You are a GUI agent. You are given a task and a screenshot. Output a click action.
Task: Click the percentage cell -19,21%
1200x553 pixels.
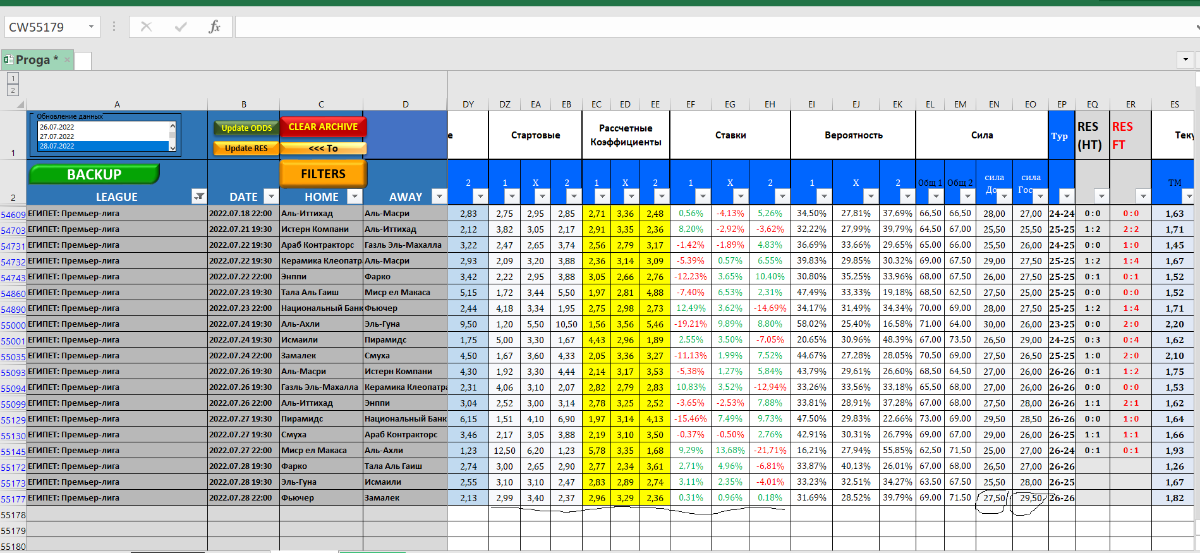pyautogui.click(x=691, y=324)
